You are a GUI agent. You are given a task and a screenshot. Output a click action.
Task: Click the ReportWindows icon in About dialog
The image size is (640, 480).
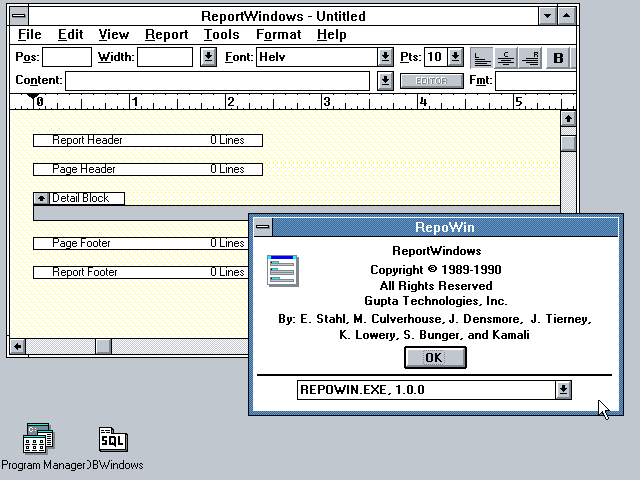pyautogui.click(x=282, y=271)
